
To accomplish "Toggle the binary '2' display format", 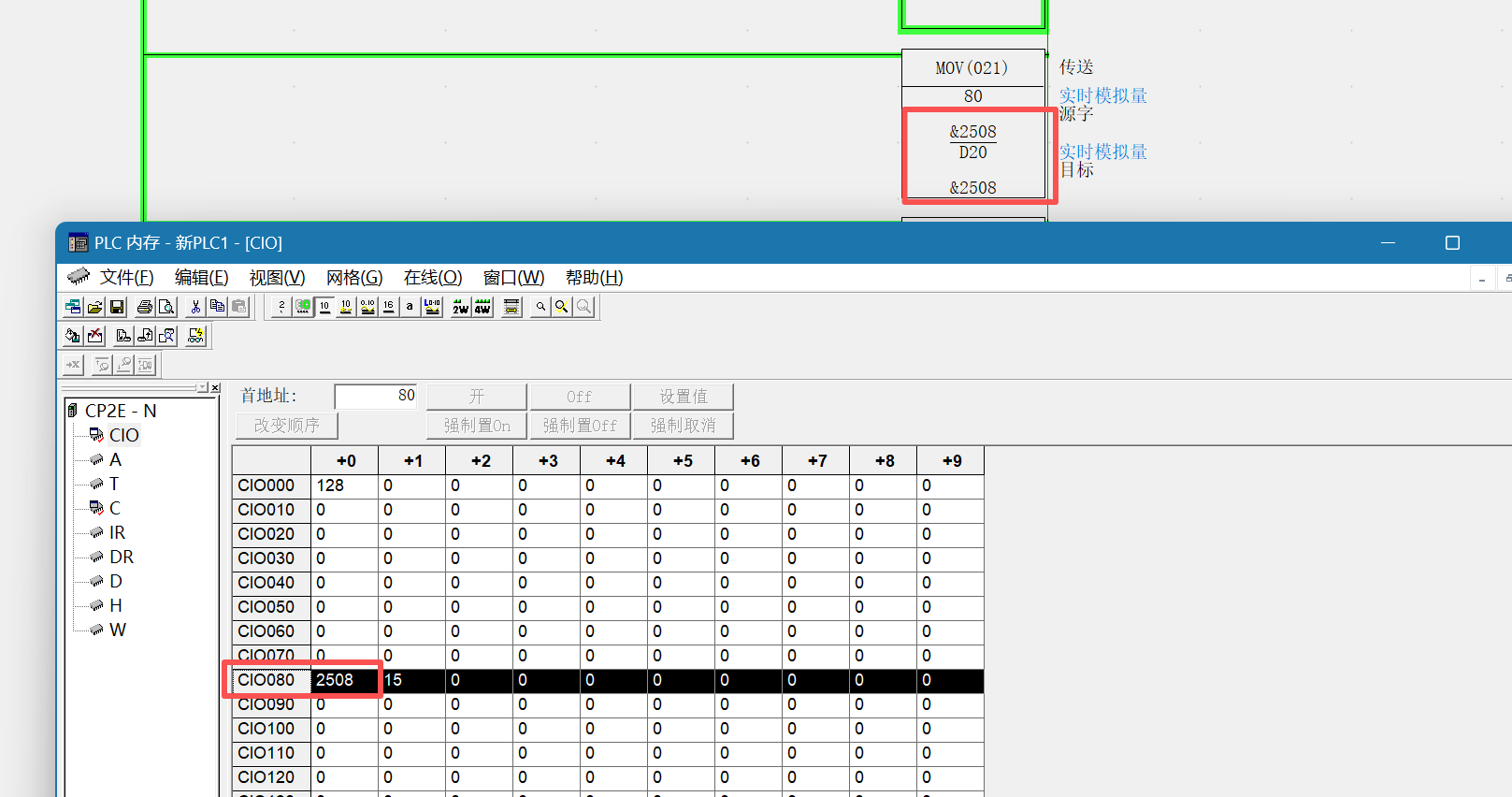I will (281, 307).
